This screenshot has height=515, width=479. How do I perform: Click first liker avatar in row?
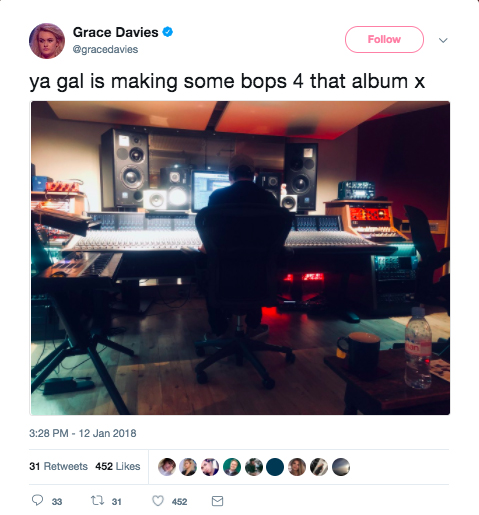coord(167,466)
